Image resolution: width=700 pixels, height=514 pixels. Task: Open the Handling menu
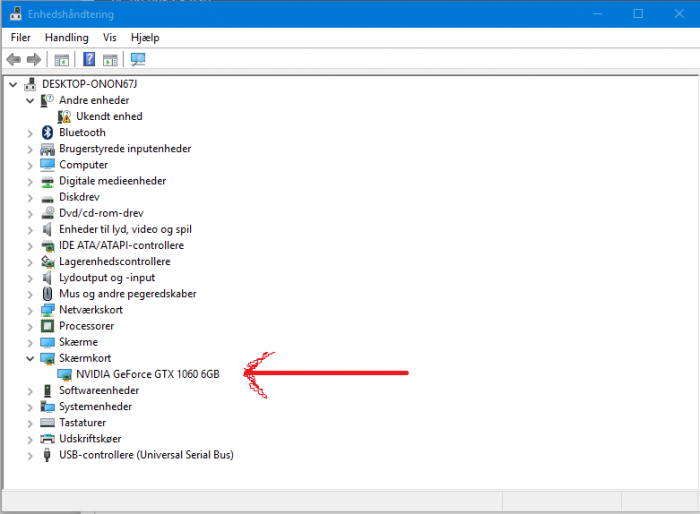tap(67, 38)
